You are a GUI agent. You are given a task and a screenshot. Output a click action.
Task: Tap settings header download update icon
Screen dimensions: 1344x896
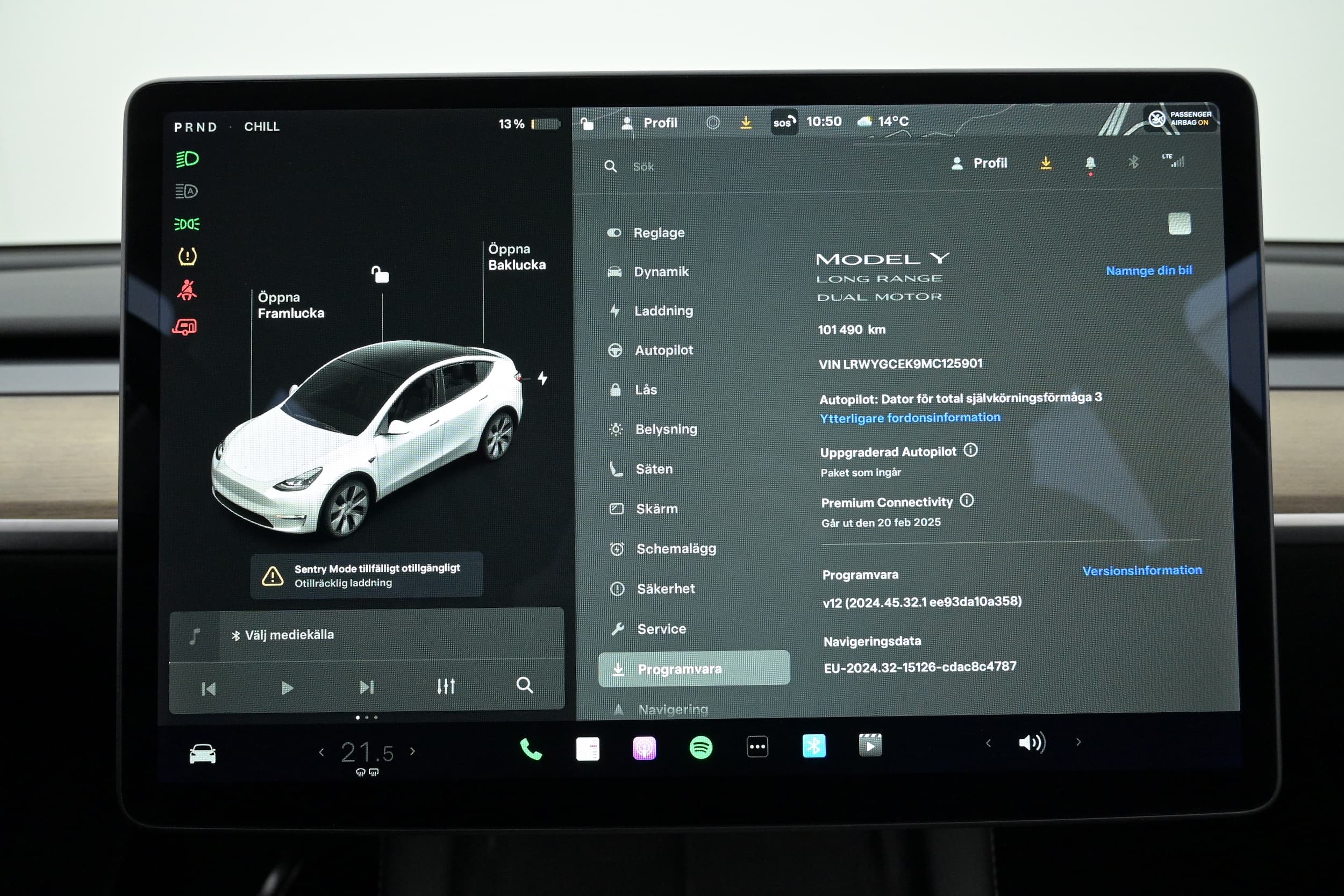[1046, 163]
